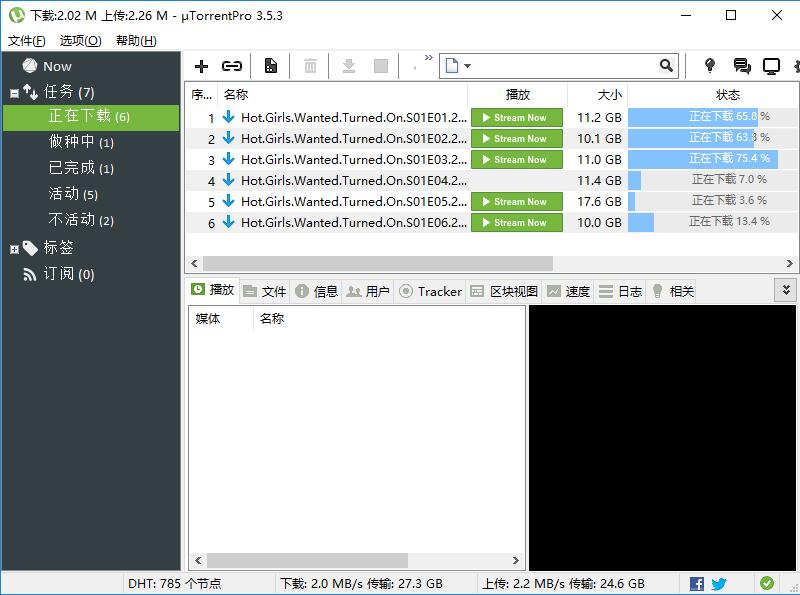Switch to the 相关 tab
Screen dimensions: 800x595
click(673, 291)
